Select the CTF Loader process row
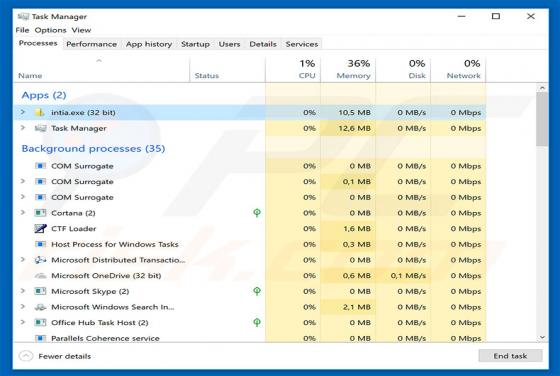Image resolution: width=560 pixels, height=376 pixels. click(250, 229)
